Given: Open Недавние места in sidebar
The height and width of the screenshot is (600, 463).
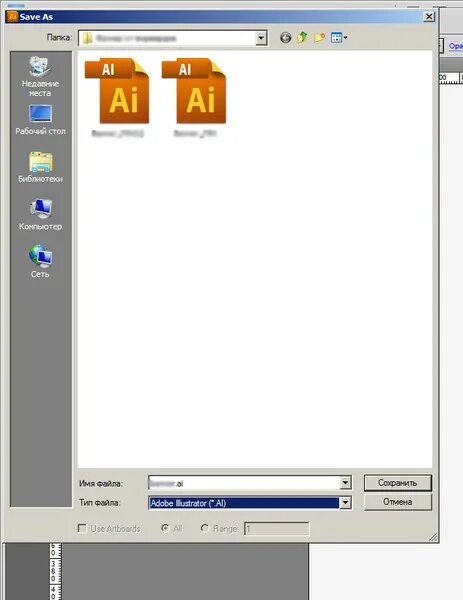Looking at the screenshot, I should coord(40,76).
